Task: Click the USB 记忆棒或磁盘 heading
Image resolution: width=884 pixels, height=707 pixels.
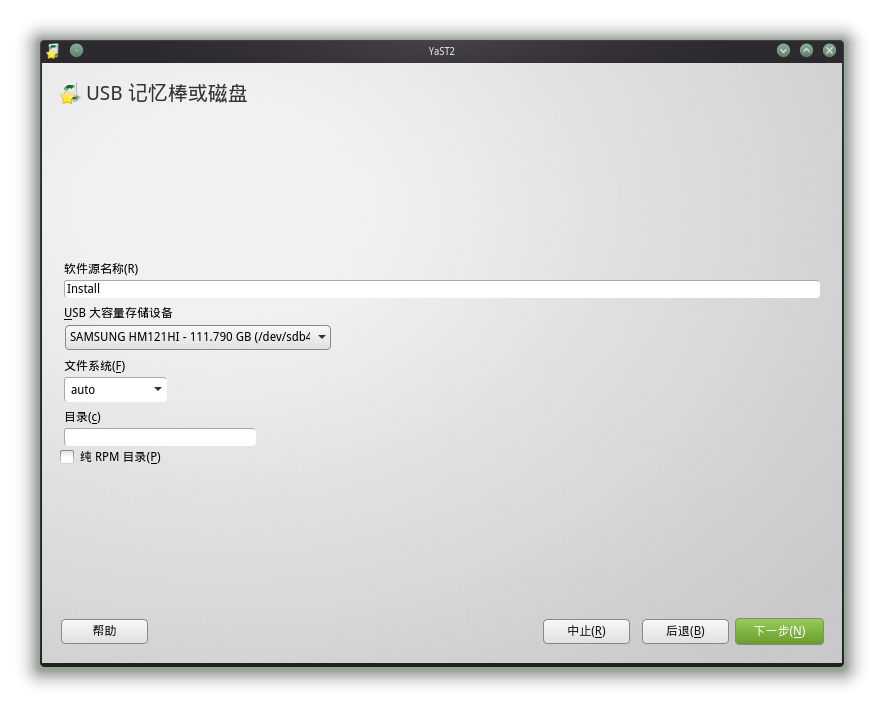Action: tap(167, 94)
